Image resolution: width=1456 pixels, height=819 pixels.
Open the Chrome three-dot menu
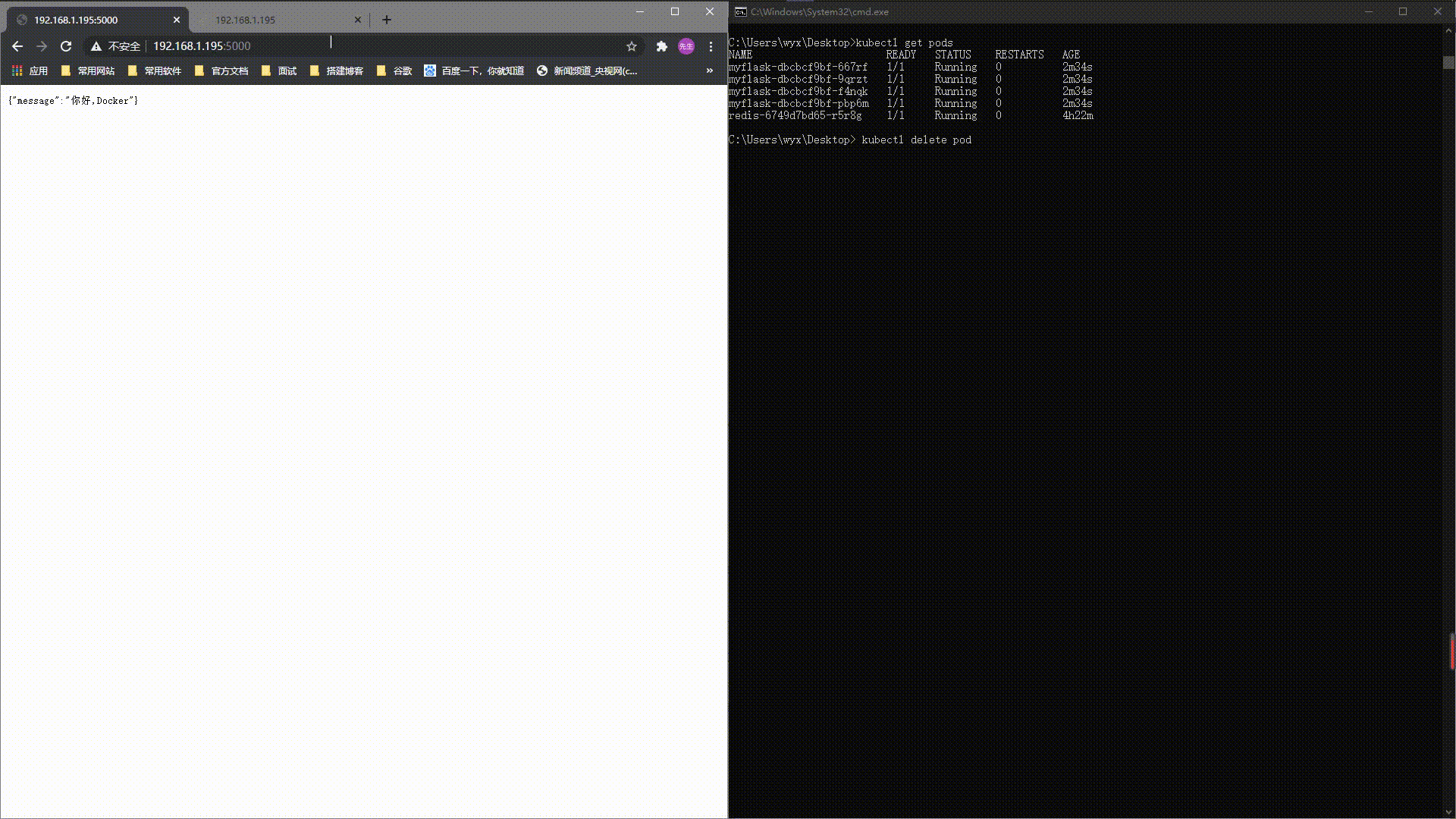click(x=711, y=46)
